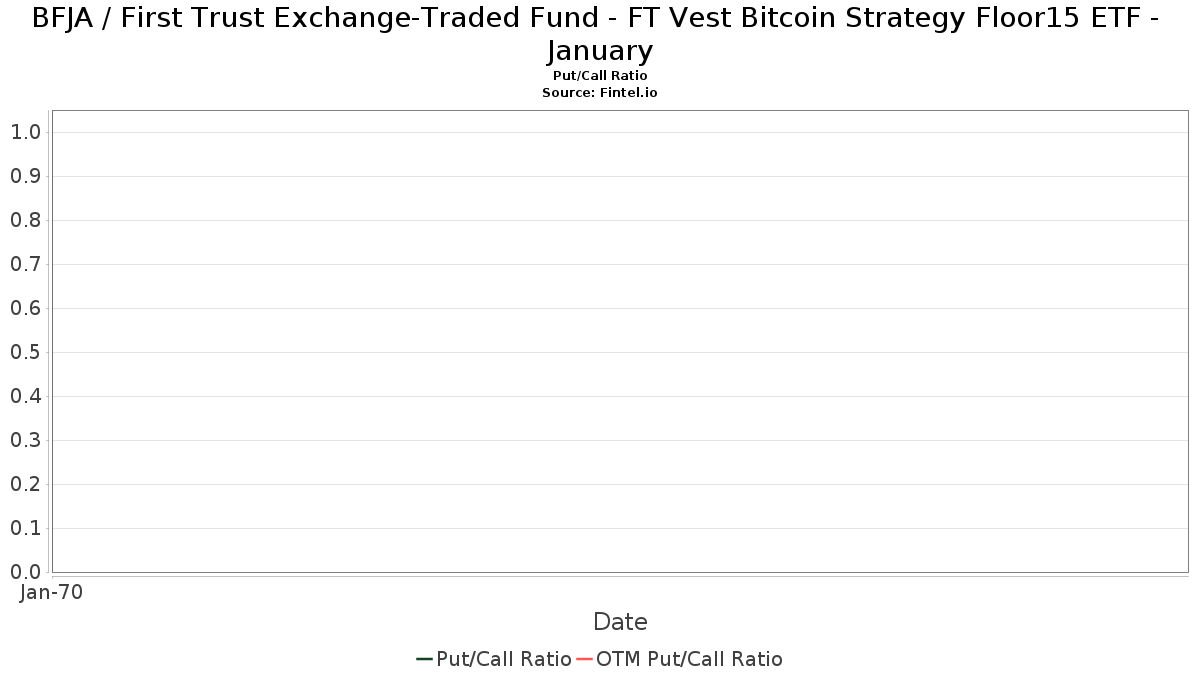The image size is (1200, 675).
Task: Click the 1.0 y-axis tick label
Action: pos(25,132)
